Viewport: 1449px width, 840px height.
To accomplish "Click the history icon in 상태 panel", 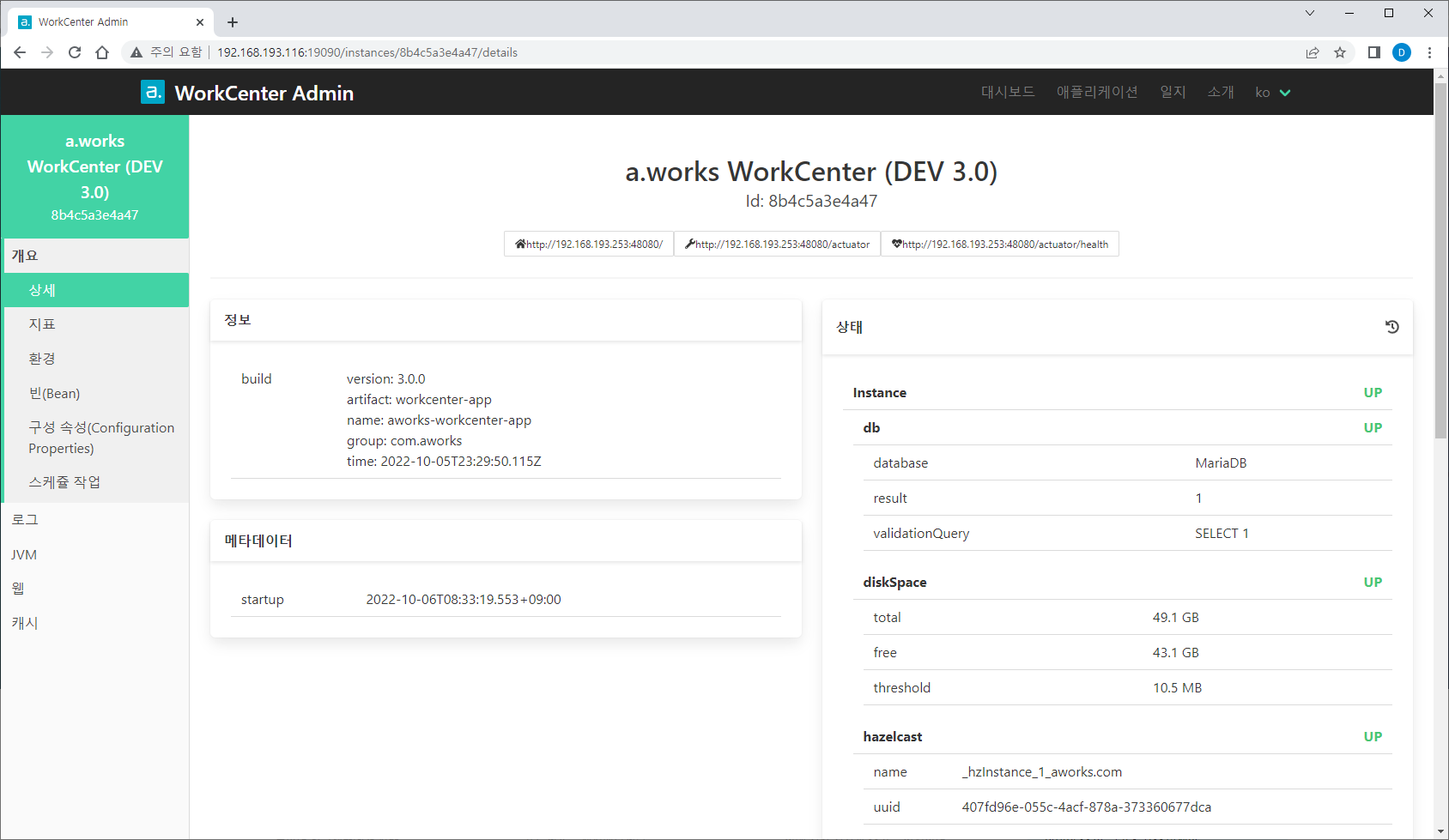I will pos(1392,327).
